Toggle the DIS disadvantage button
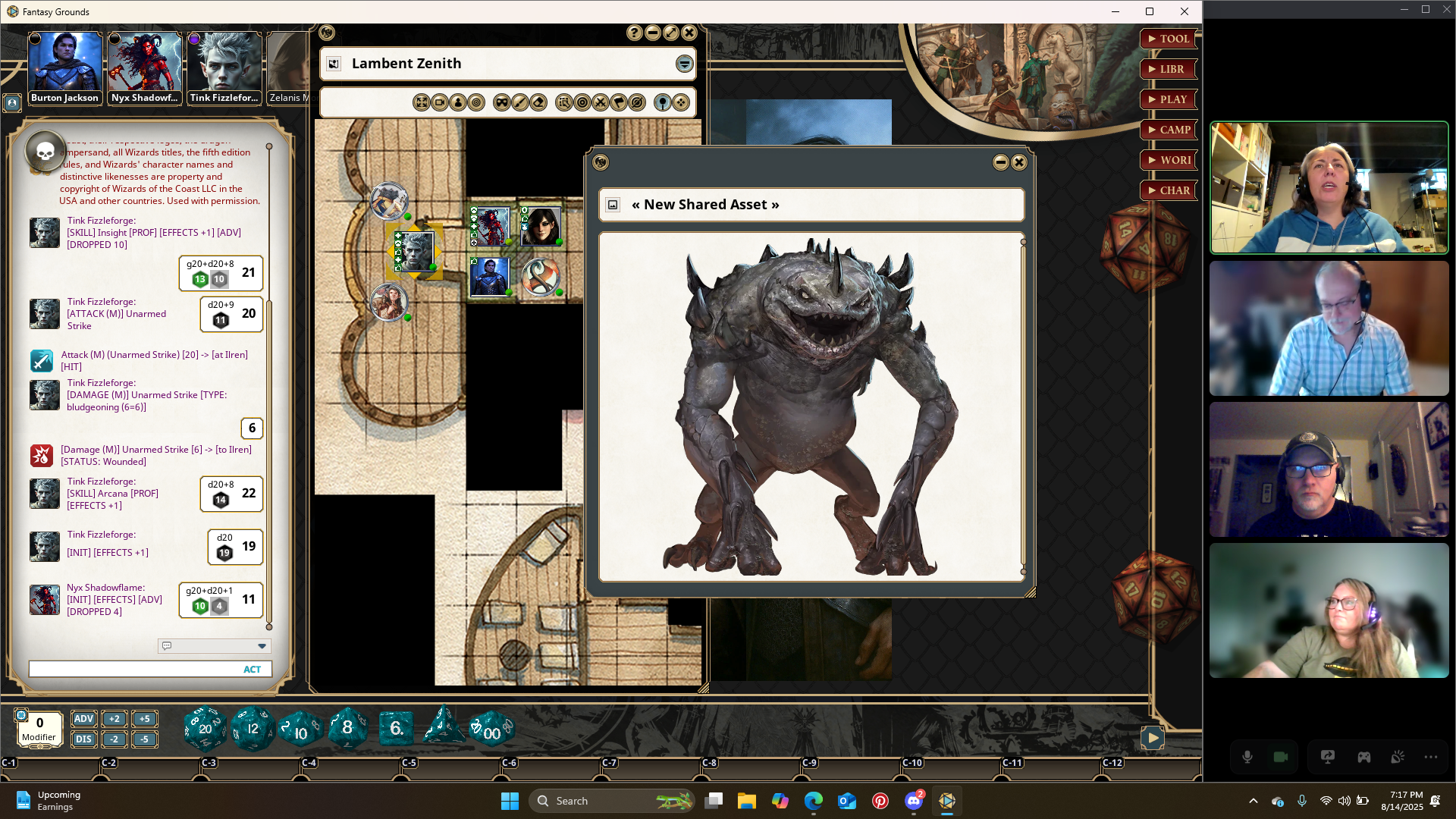This screenshot has height=819, width=1456. [x=83, y=739]
